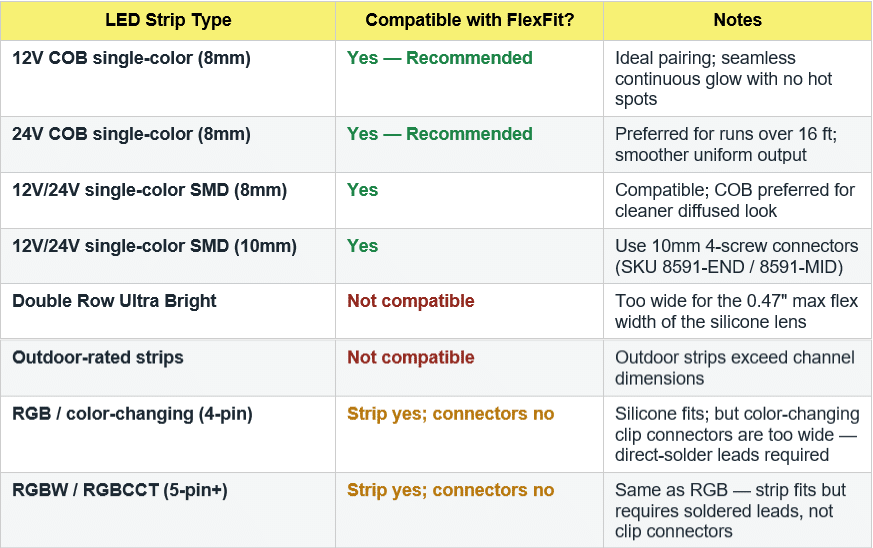Image resolution: width=873 pixels, height=548 pixels.
Task: Select the "Too wide for the 0.47" max" note
Action: pos(736,312)
